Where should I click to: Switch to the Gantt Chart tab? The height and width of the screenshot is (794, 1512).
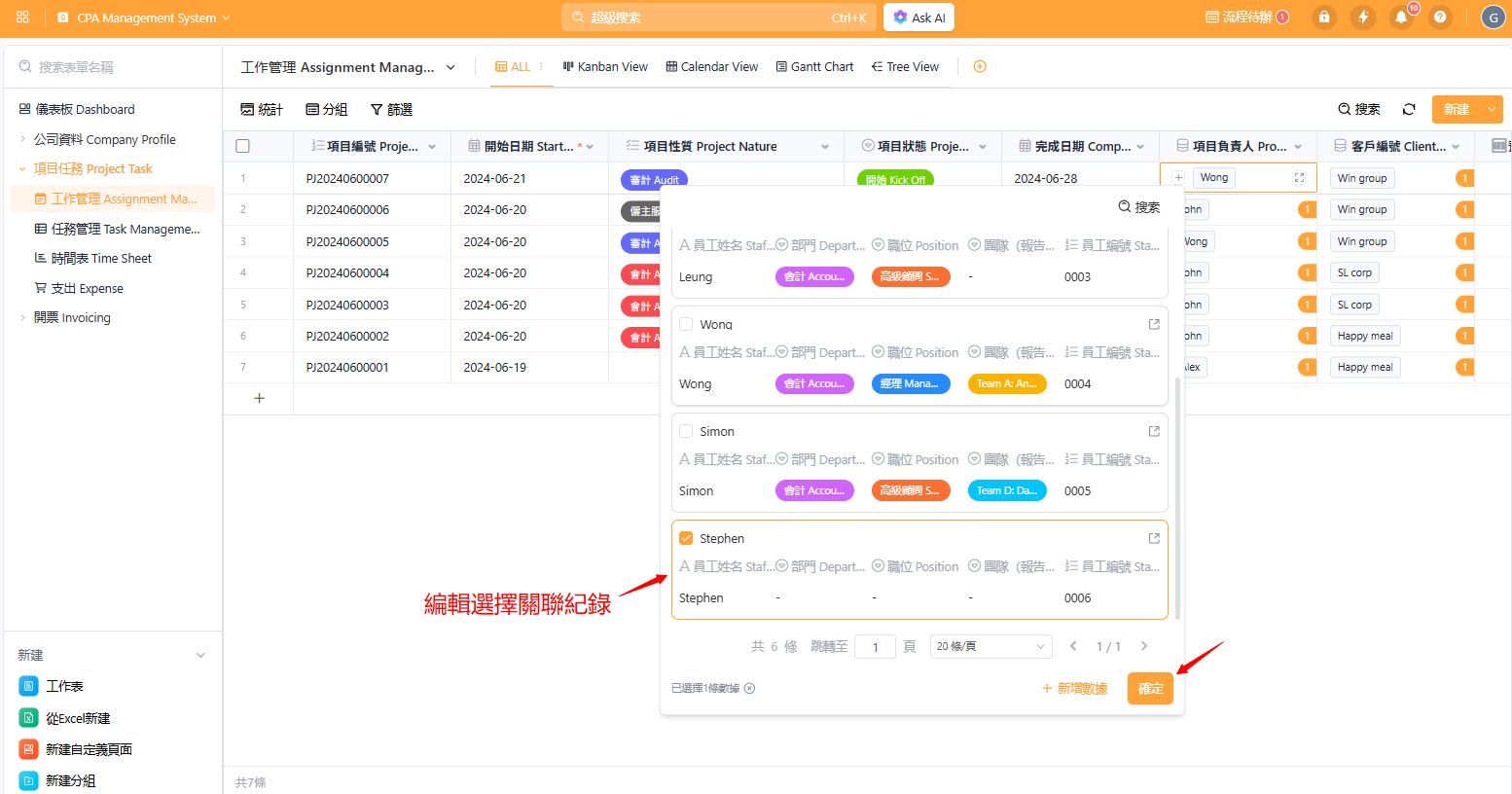click(x=814, y=67)
